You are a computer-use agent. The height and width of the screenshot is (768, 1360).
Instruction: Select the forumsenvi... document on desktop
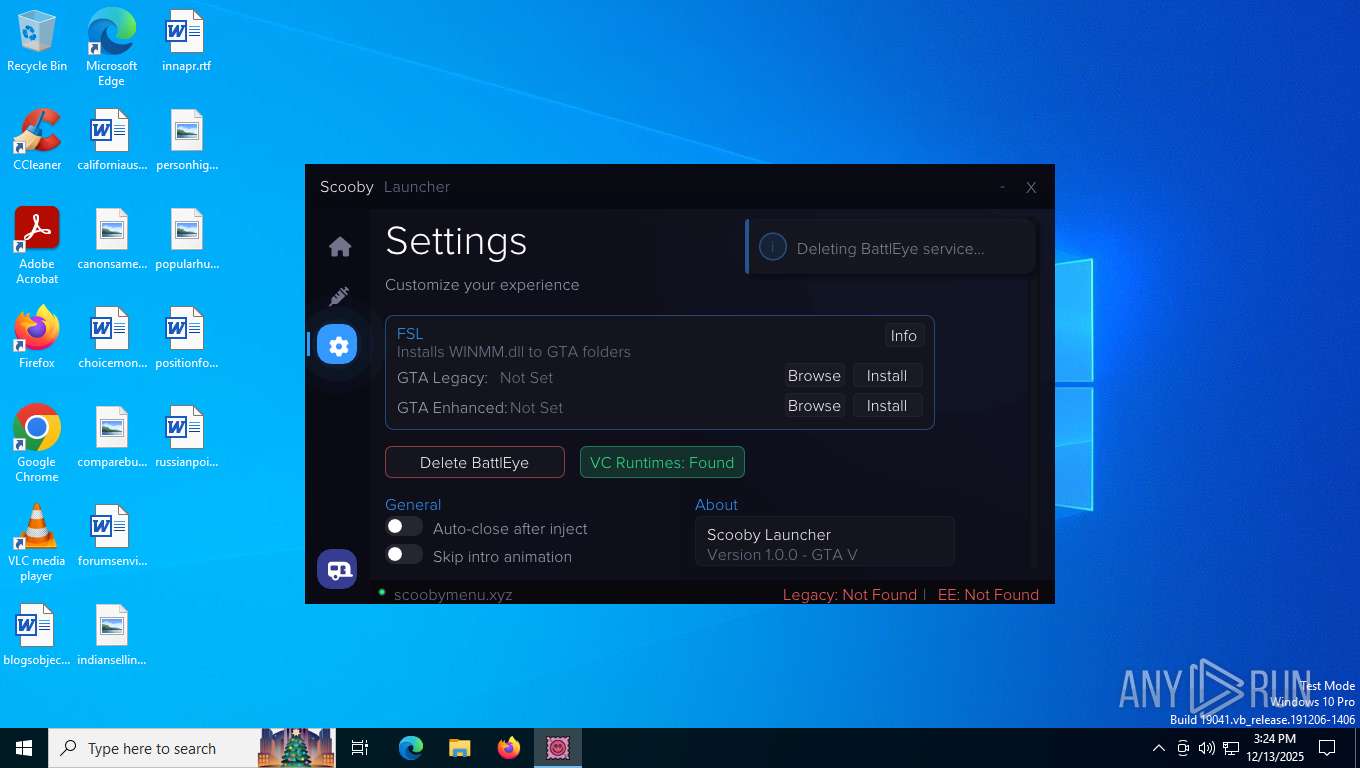[x=111, y=536]
